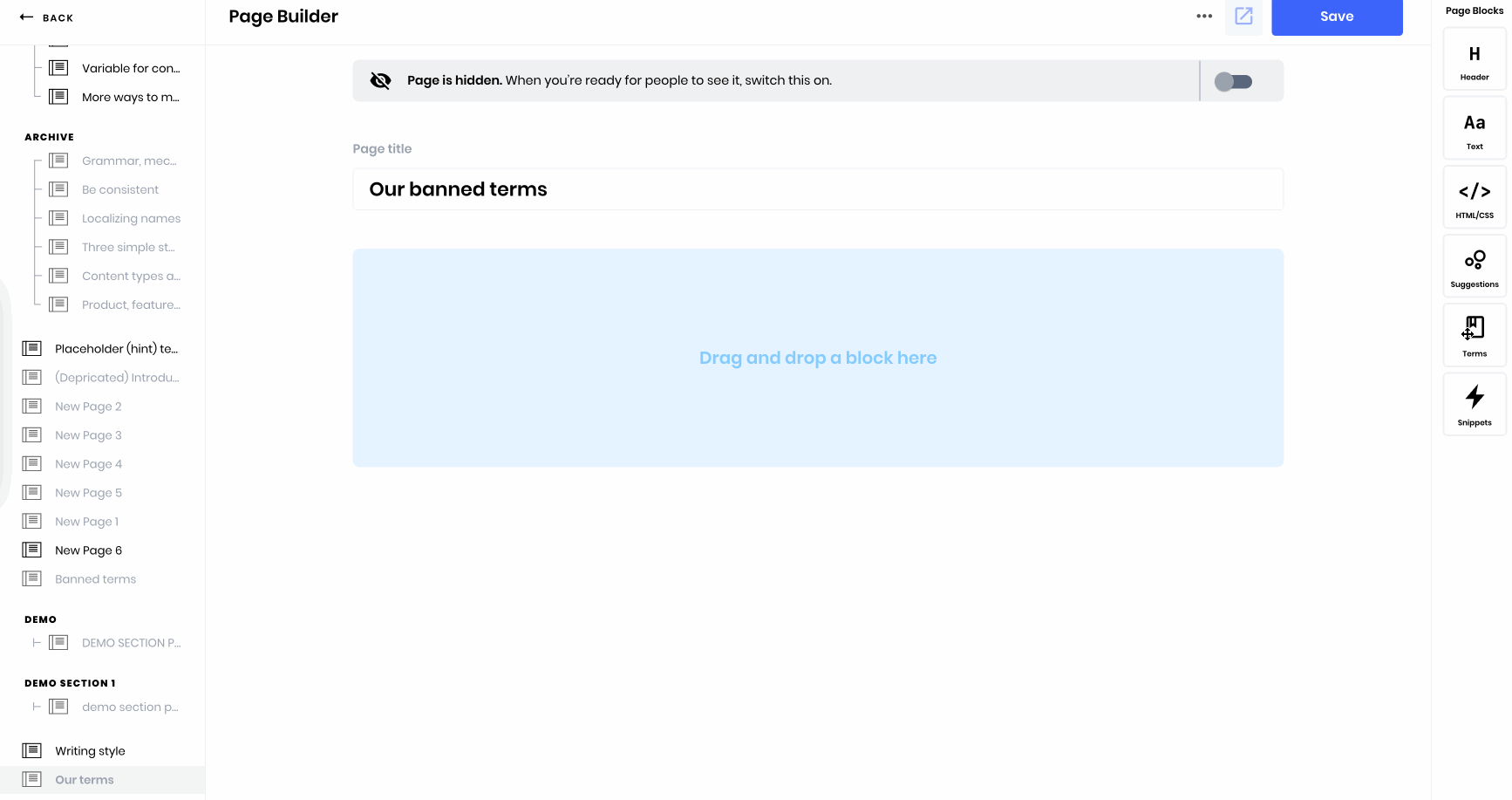Screen dimensions: 1512x800
Task: Click the Back arrow icon
Action: tap(26, 17)
